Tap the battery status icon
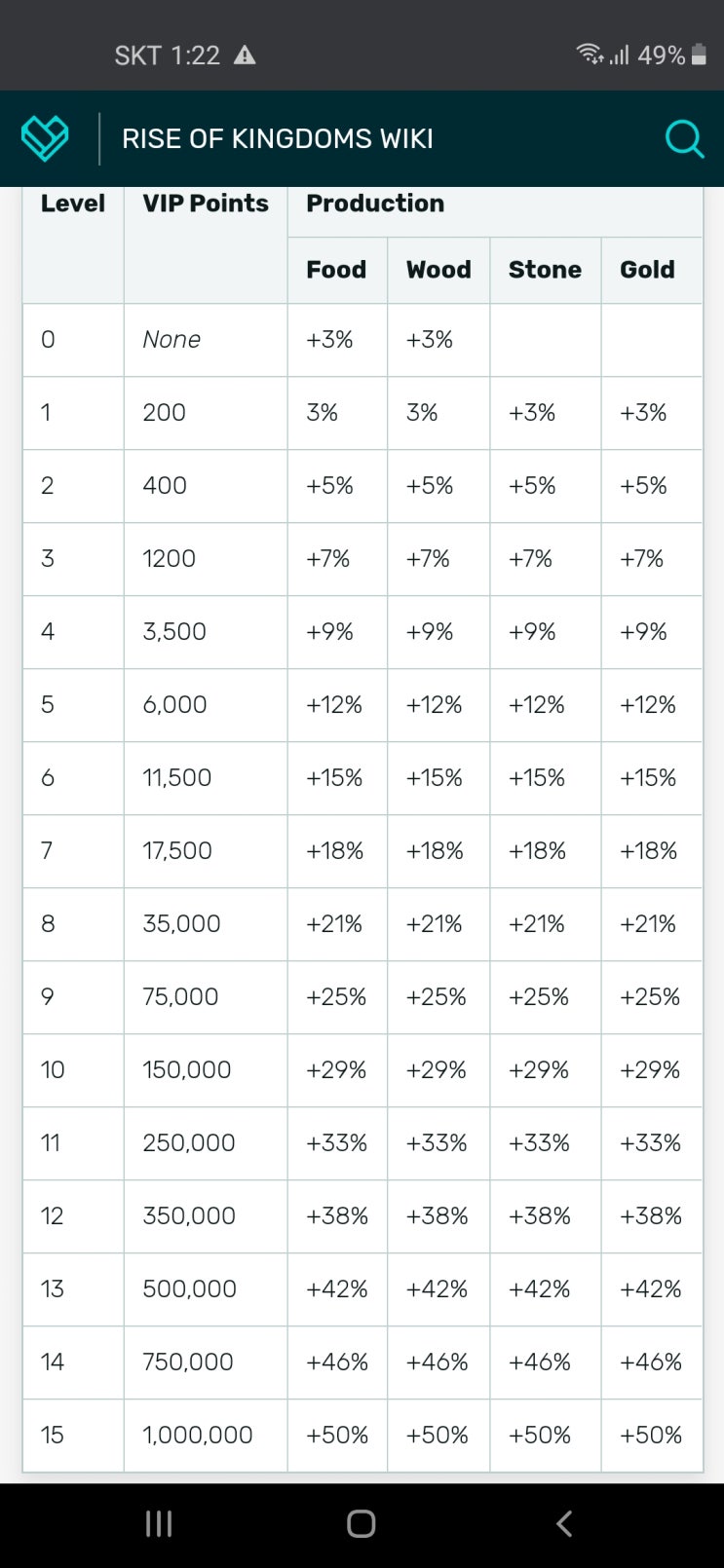Screen dimensions: 724x1568 (x=699, y=56)
